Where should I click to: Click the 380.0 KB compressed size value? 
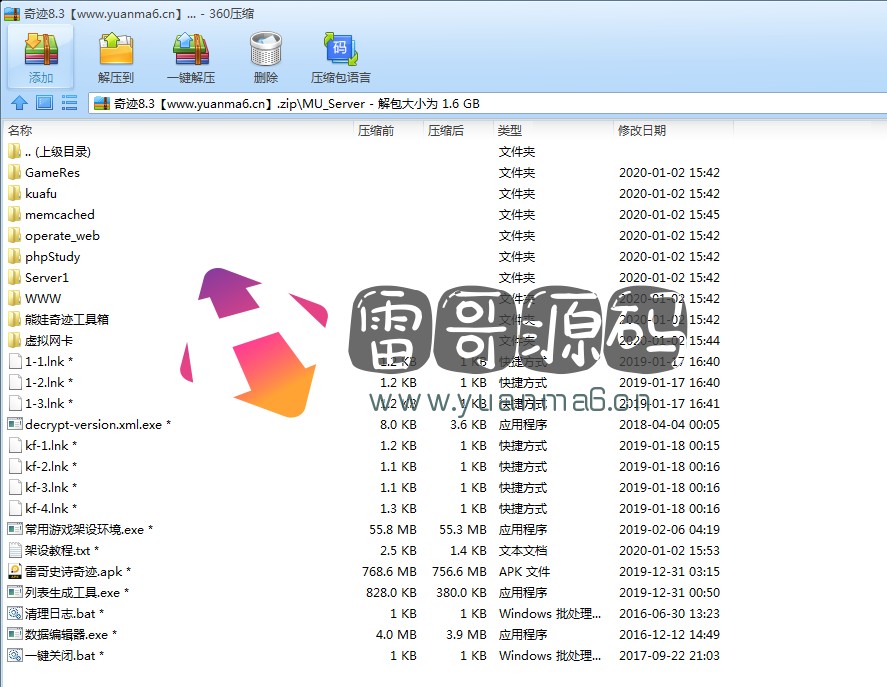461,592
